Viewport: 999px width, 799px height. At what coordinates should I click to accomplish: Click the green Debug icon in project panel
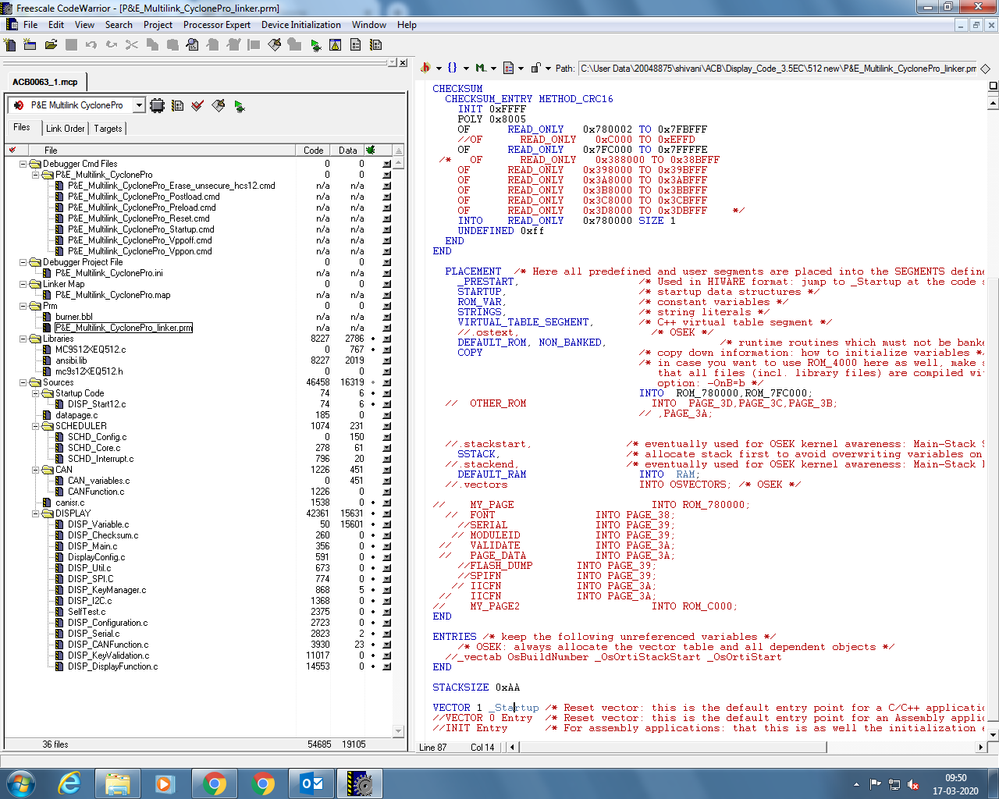[x=238, y=105]
